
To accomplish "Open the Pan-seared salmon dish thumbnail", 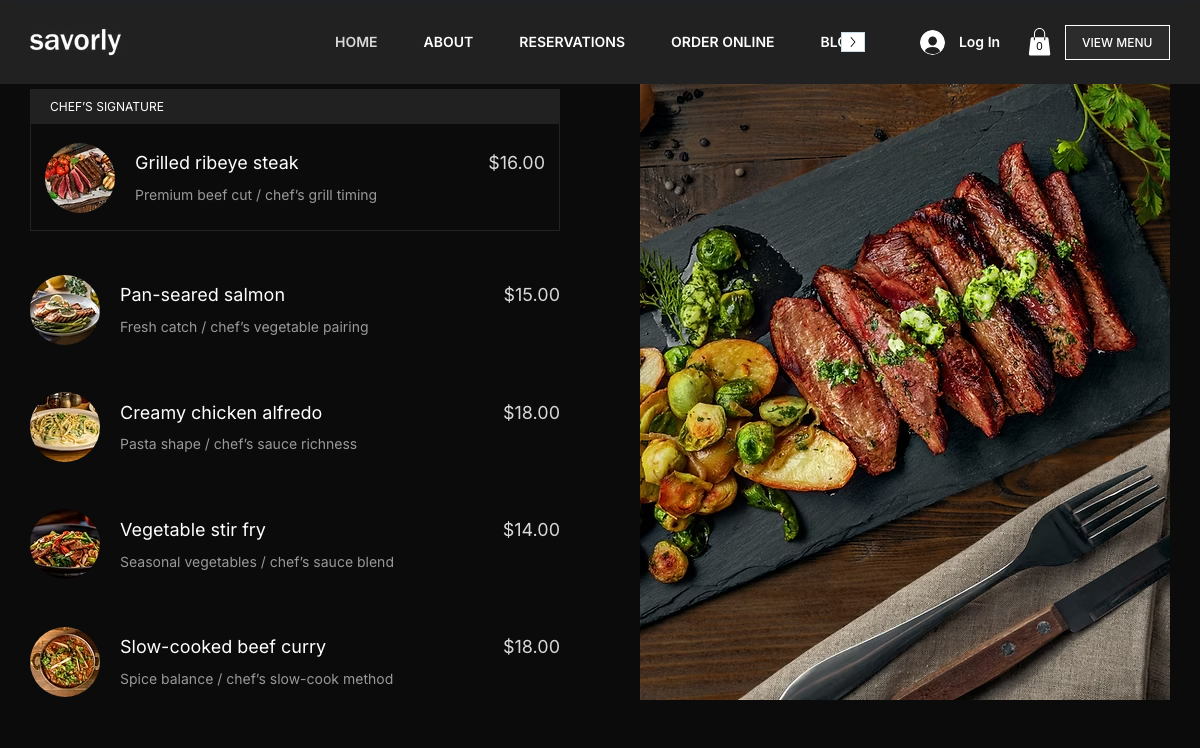I will pos(65,310).
